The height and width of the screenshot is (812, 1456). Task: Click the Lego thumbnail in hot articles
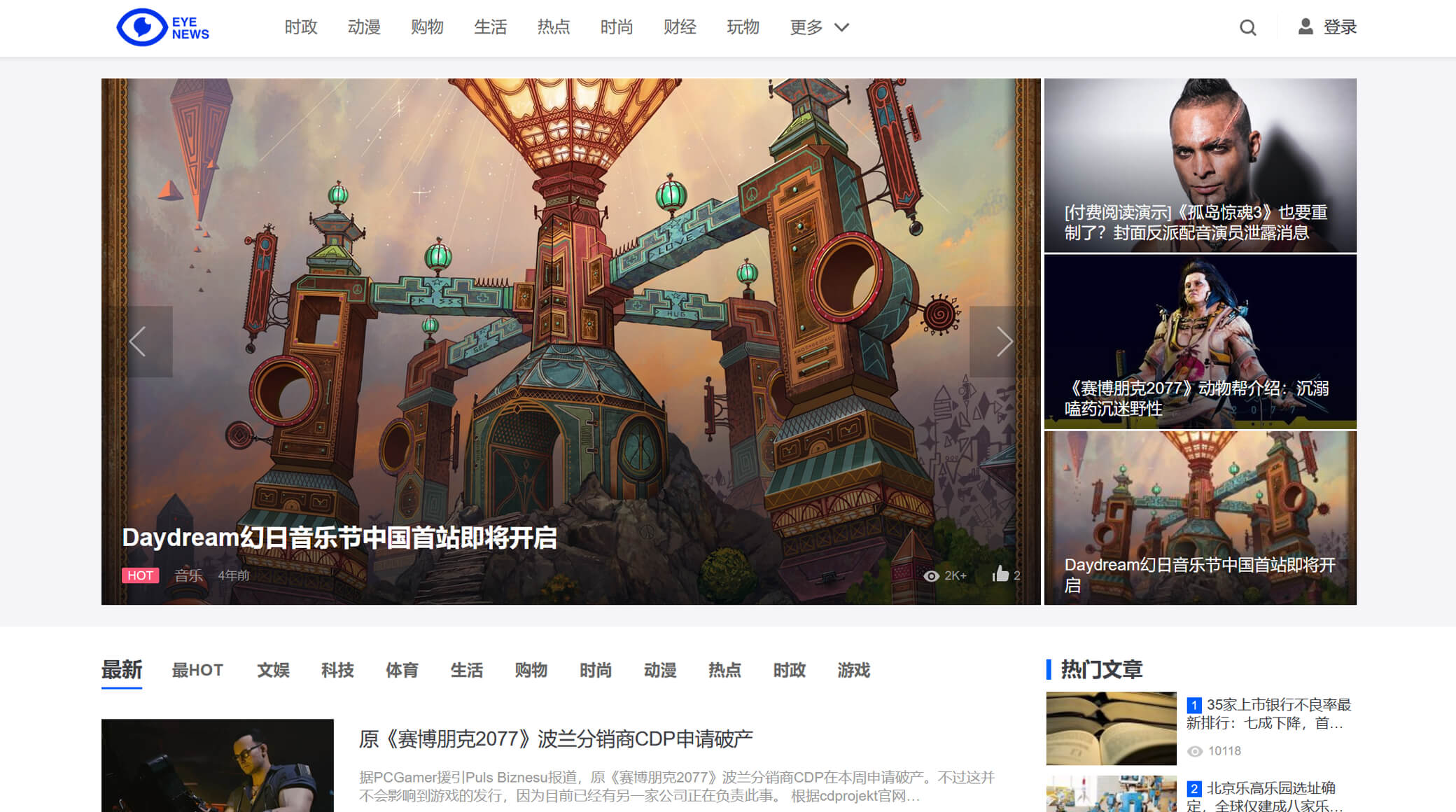coord(1112,794)
